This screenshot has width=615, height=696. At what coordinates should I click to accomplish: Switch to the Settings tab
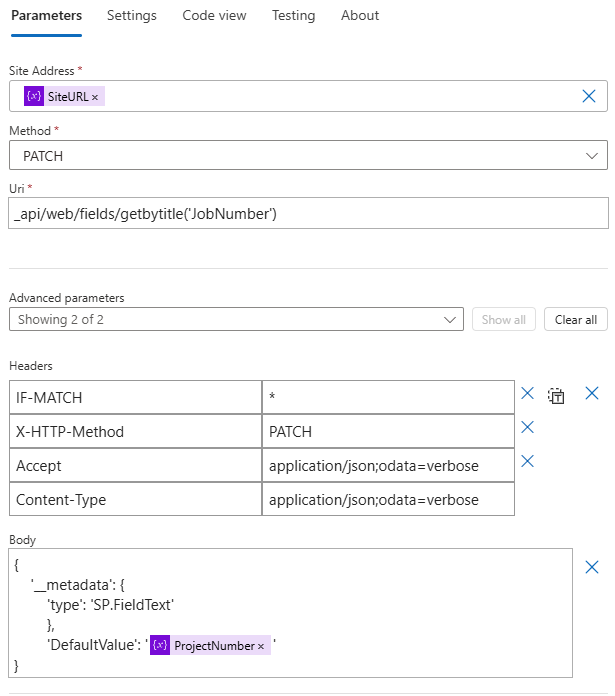(131, 15)
